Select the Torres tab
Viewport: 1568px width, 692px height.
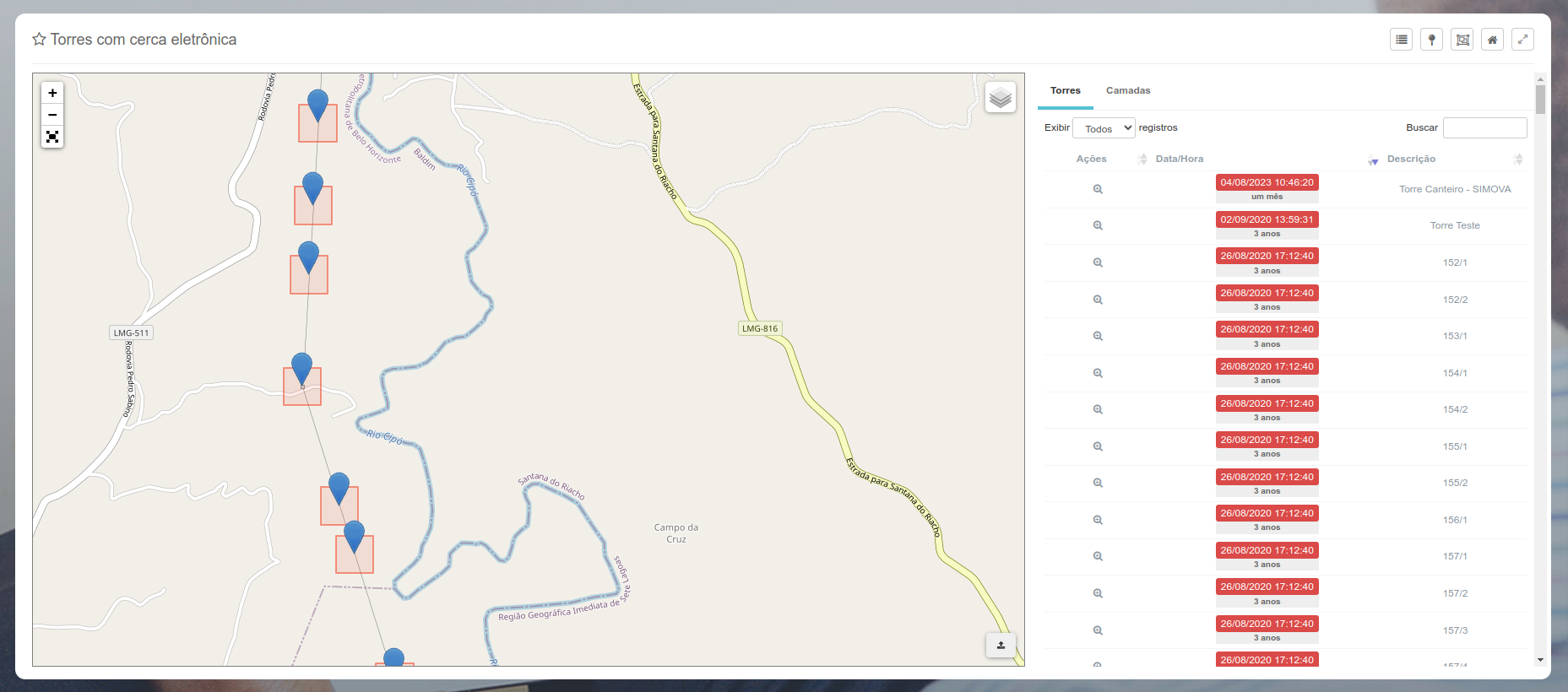[1065, 90]
